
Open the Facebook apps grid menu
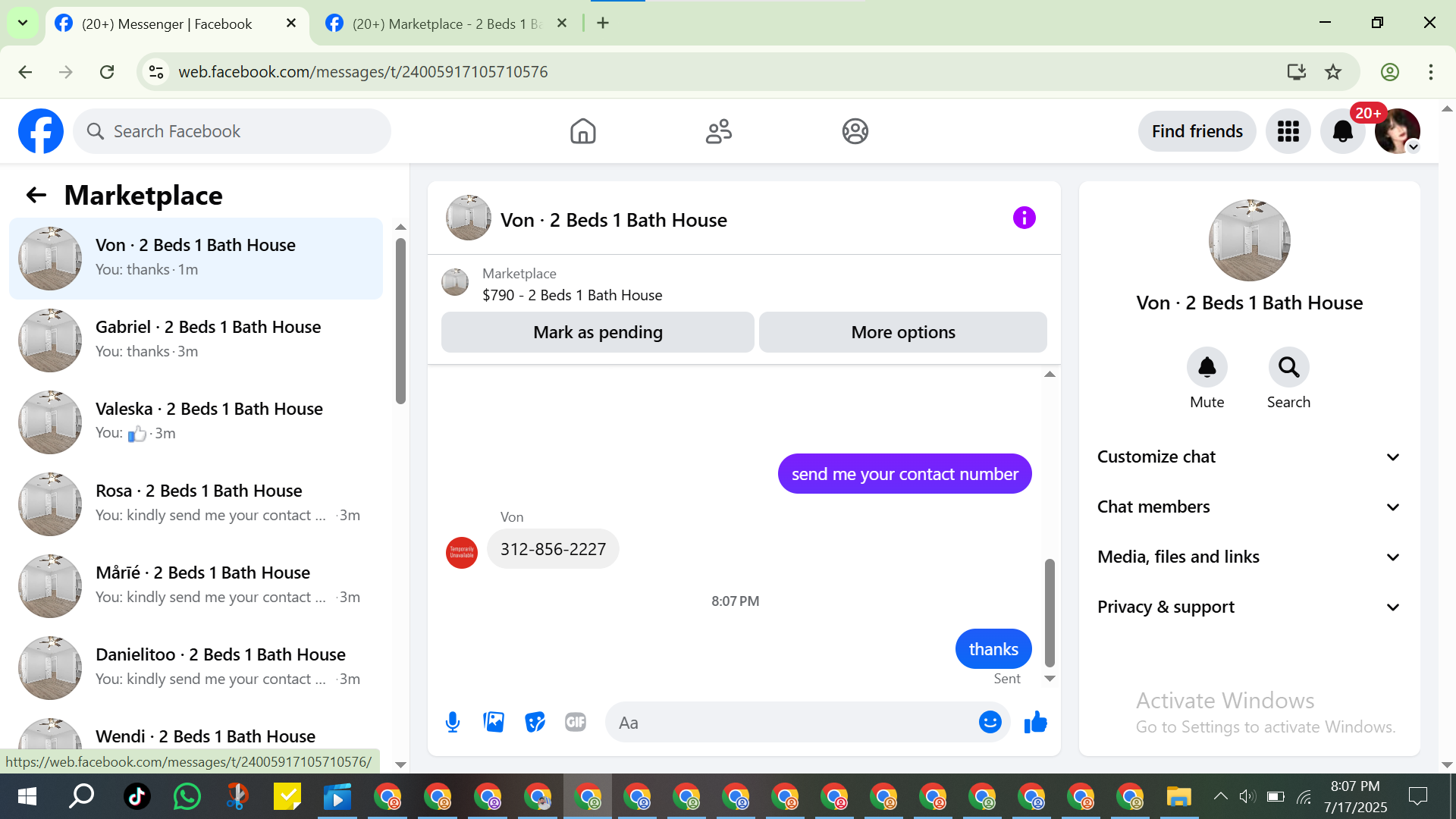1288,131
